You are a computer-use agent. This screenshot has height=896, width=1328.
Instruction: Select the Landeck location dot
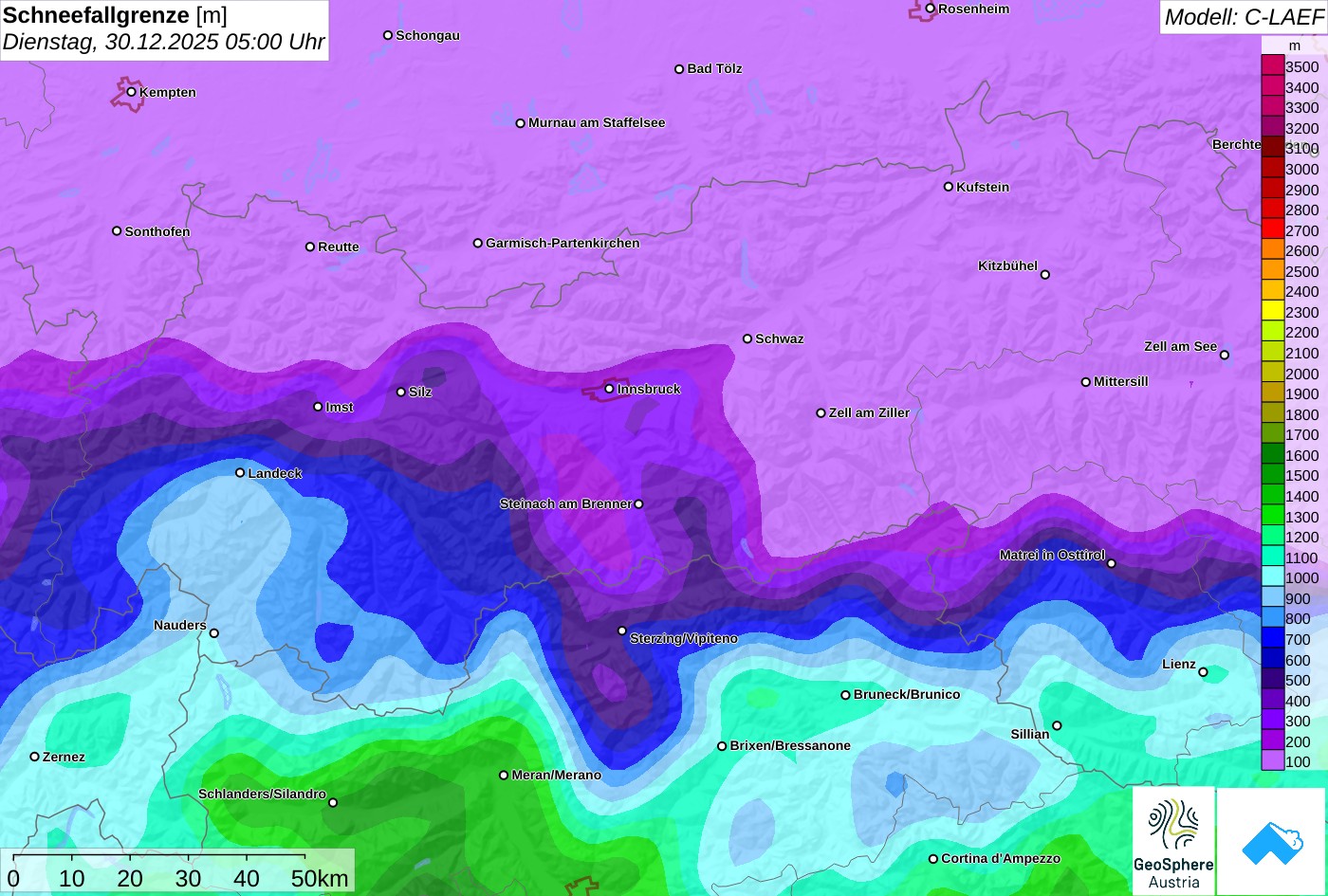click(240, 472)
